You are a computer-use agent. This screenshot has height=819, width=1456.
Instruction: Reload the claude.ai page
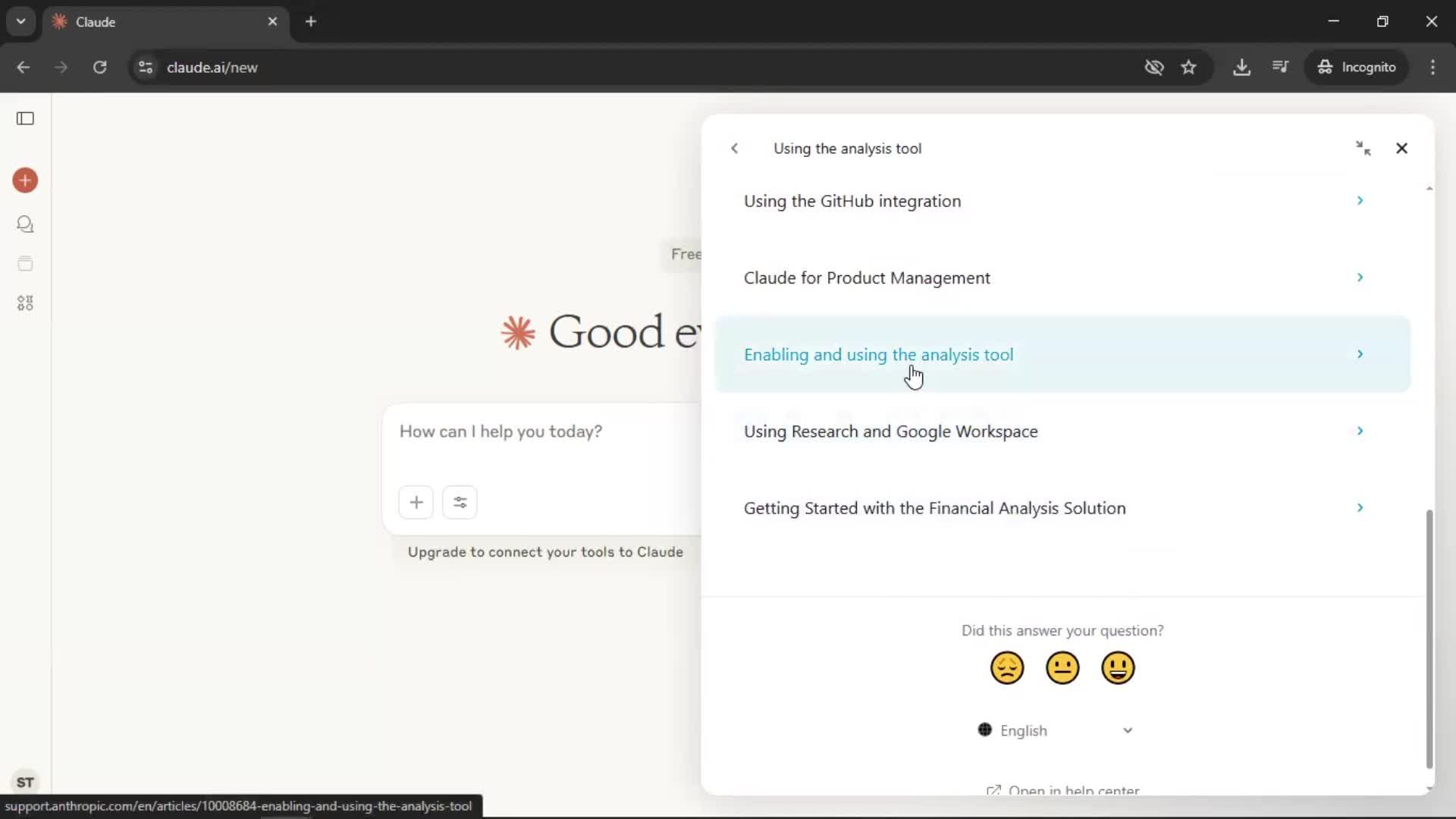coord(99,67)
